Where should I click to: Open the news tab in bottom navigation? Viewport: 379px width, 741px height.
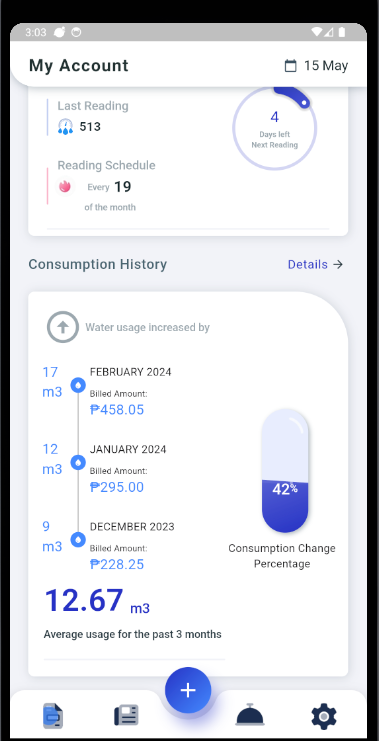point(126,715)
